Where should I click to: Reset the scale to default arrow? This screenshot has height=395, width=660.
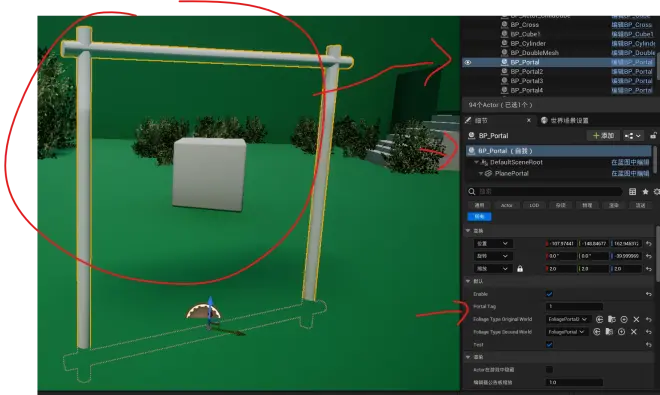coord(649,269)
